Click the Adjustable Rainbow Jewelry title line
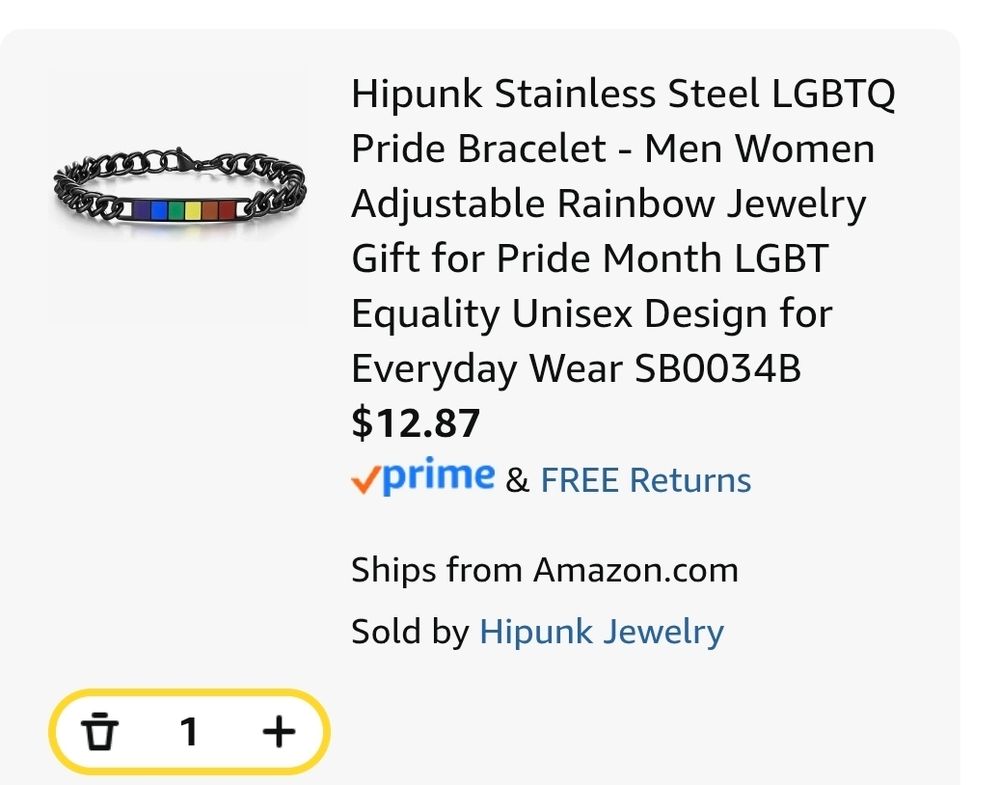The image size is (1000, 785). coord(608,204)
